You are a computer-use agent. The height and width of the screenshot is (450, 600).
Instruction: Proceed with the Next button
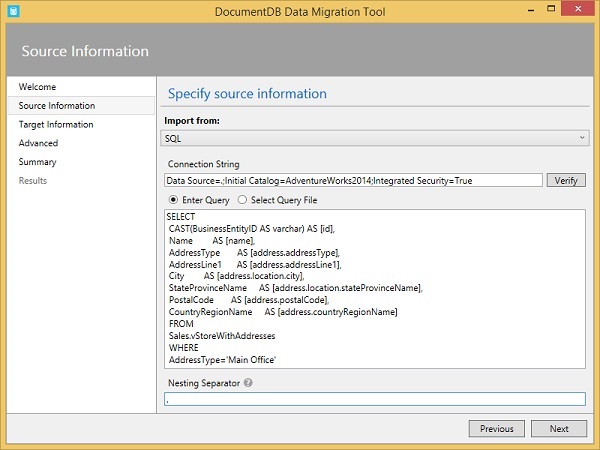(x=559, y=428)
